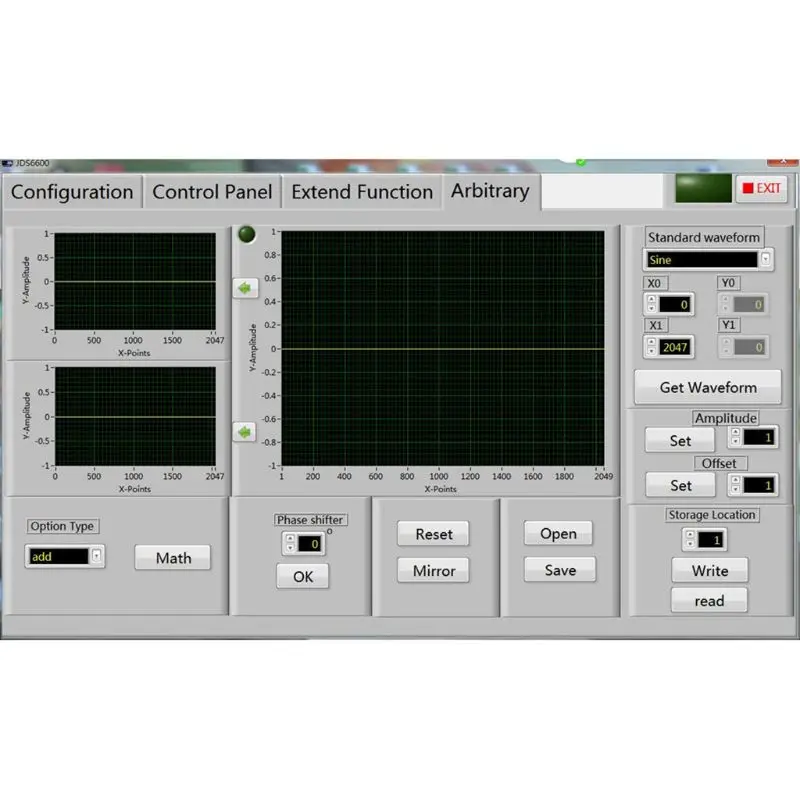The width and height of the screenshot is (800, 800).
Task: Click the green status indicator beside EXIT
Action: tap(703, 189)
